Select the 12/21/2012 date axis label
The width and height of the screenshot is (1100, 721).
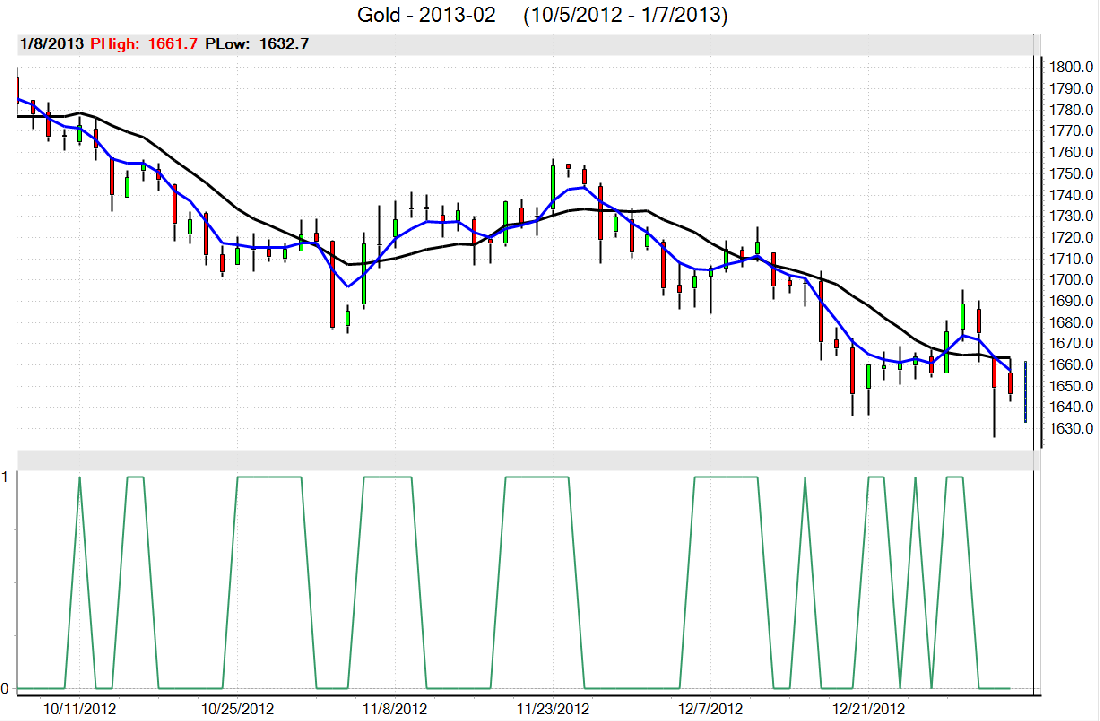coord(870,708)
